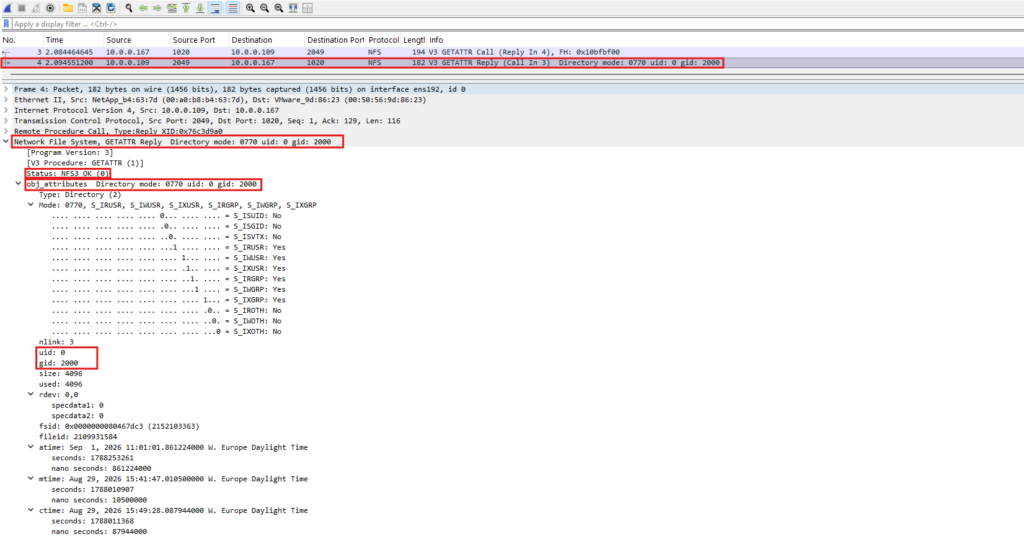Viewport: 1024px width, 547px height.
Task: Click the start capture shark fin icon
Action: click(x=7, y=8)
